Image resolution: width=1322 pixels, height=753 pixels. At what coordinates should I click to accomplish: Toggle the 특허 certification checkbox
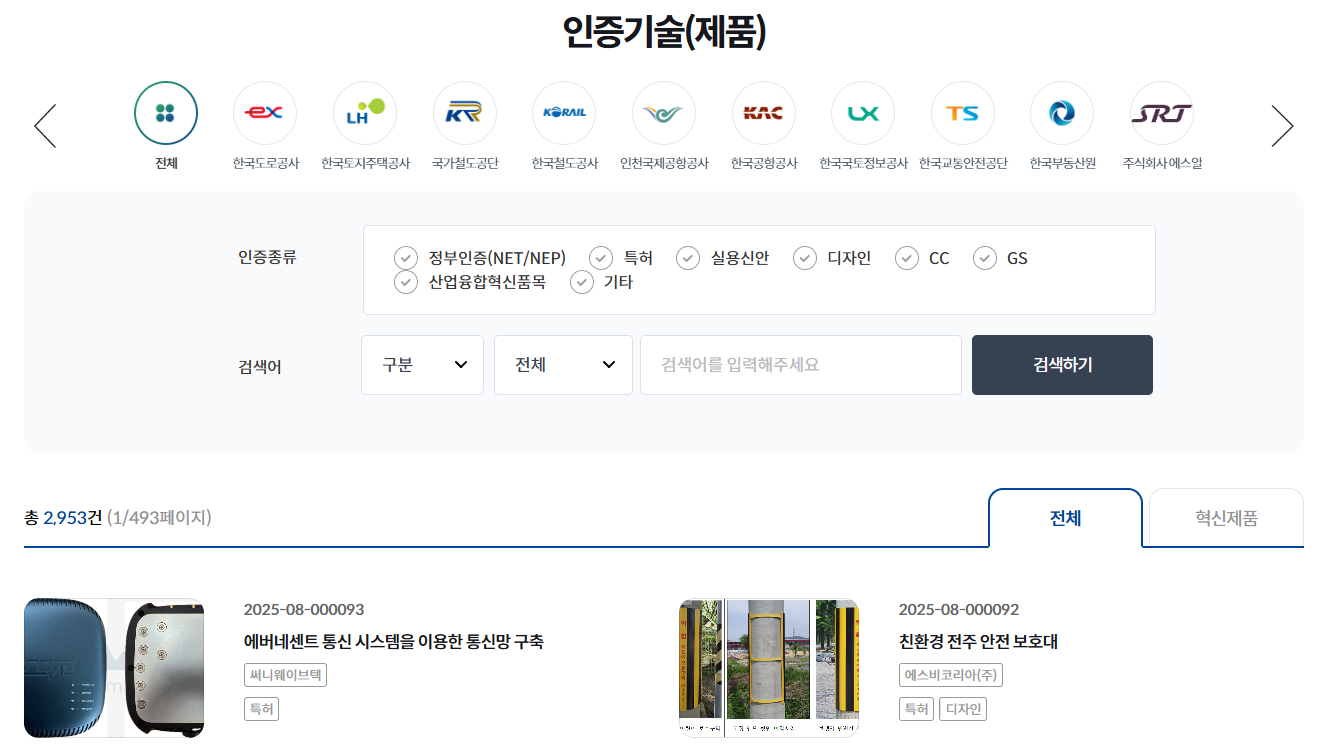[600, 258]
